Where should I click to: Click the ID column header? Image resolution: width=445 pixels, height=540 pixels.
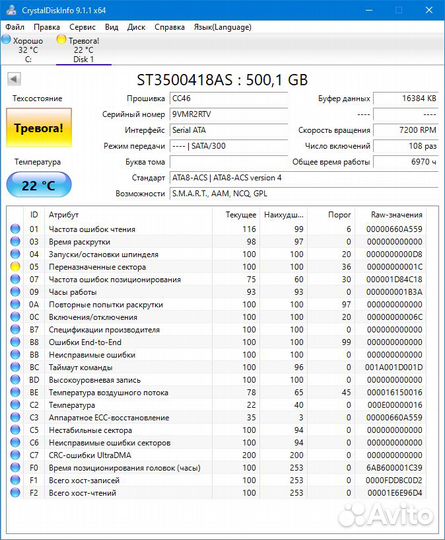34,215
